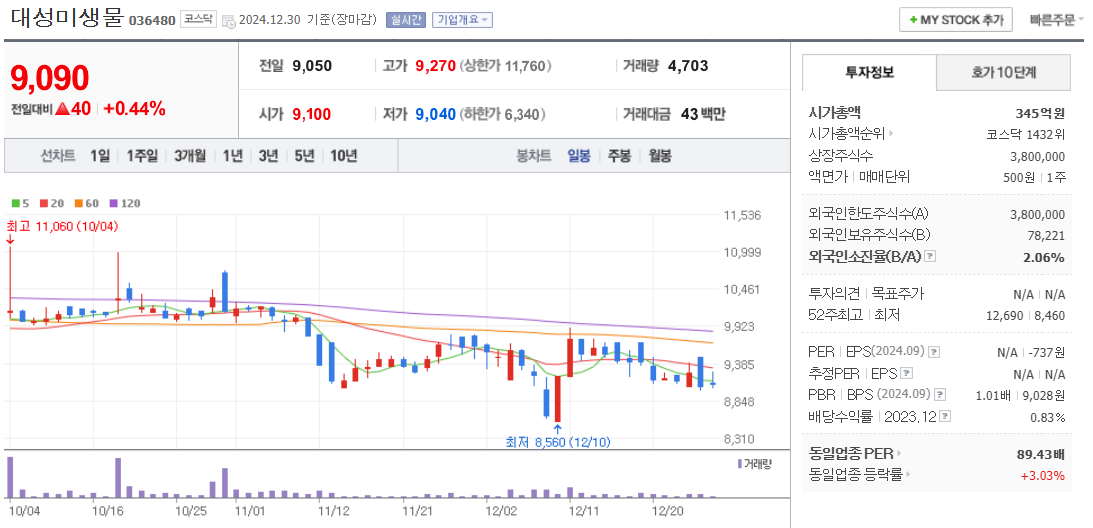Image resolution: width=1093 pixels, height=528 pixels.
Task: Click the MY STOCK 추가 button
Action: click(x=955, y=20)
